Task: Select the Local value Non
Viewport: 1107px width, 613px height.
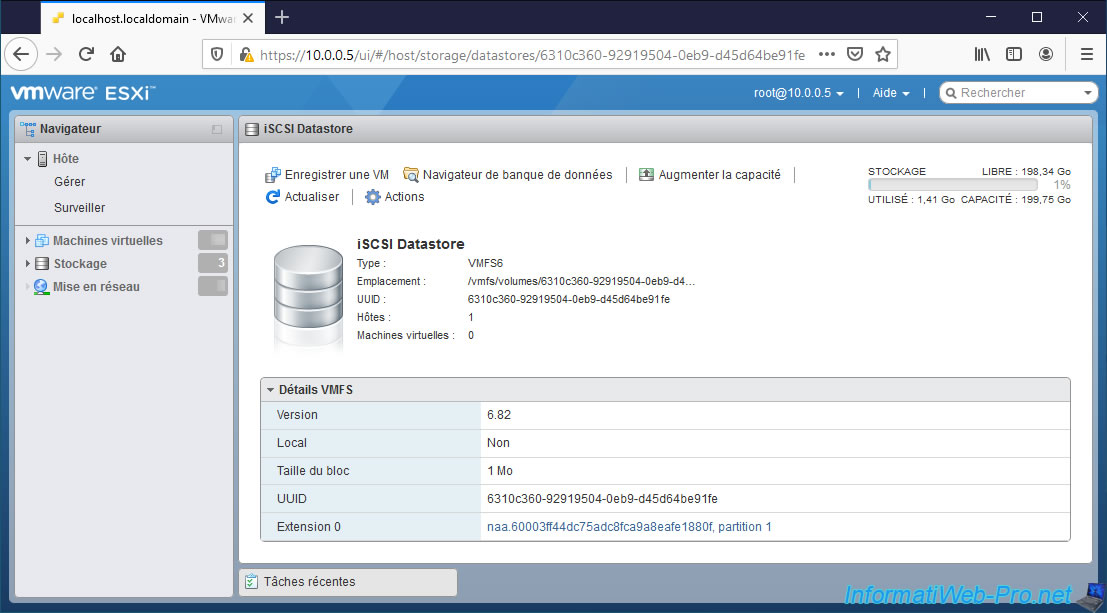Action: tap(498, 443)
